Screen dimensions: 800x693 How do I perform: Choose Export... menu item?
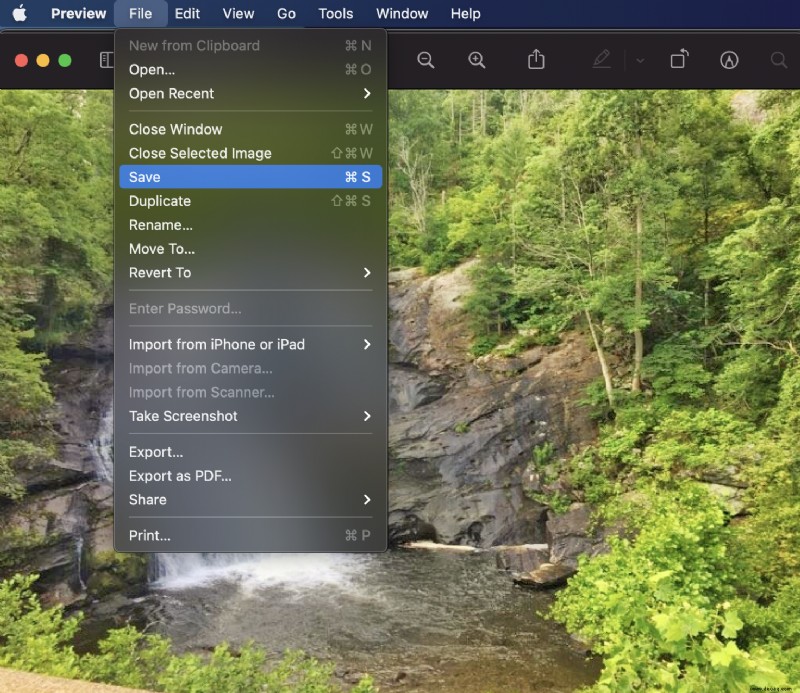tap(251, 452)
